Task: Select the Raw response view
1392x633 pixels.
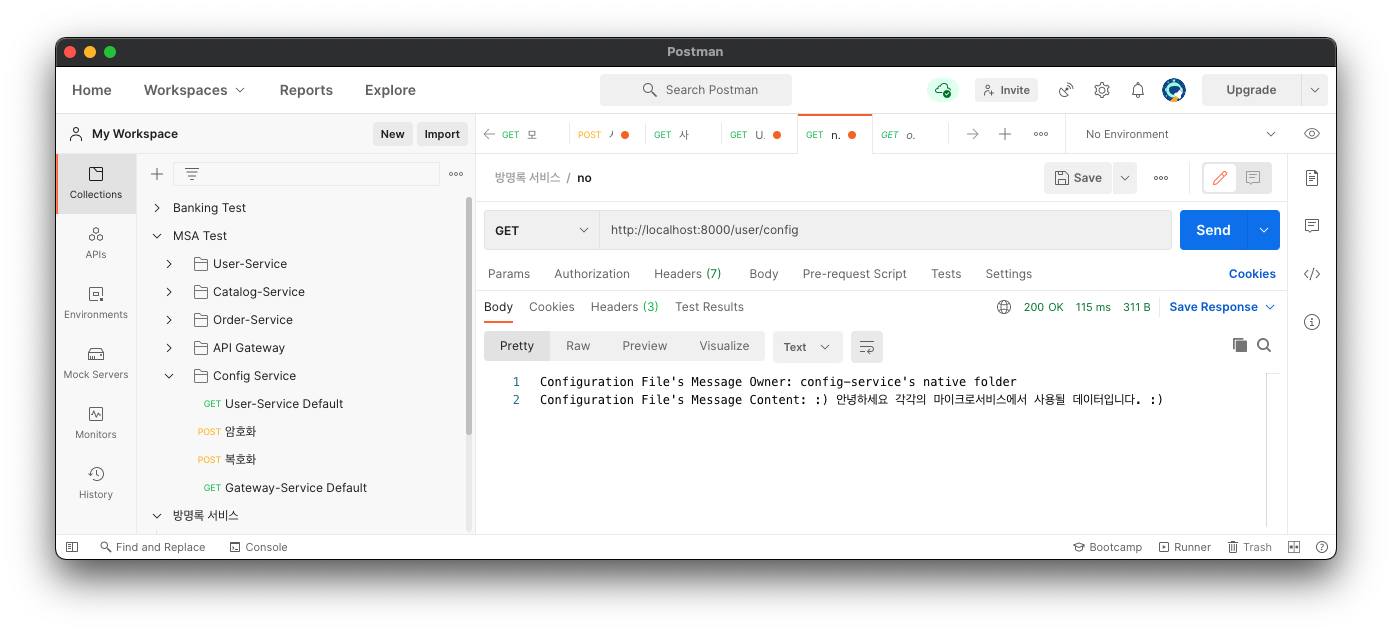Action: coord(578,346)
